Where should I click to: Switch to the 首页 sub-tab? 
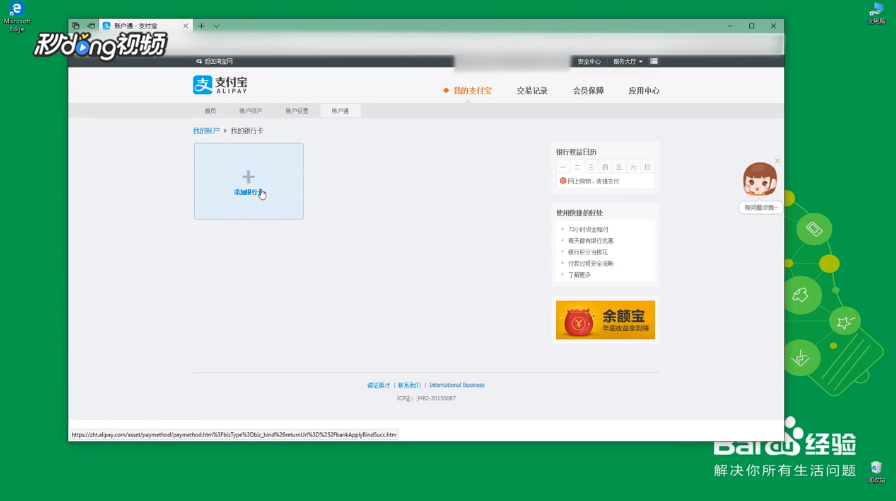210,111
